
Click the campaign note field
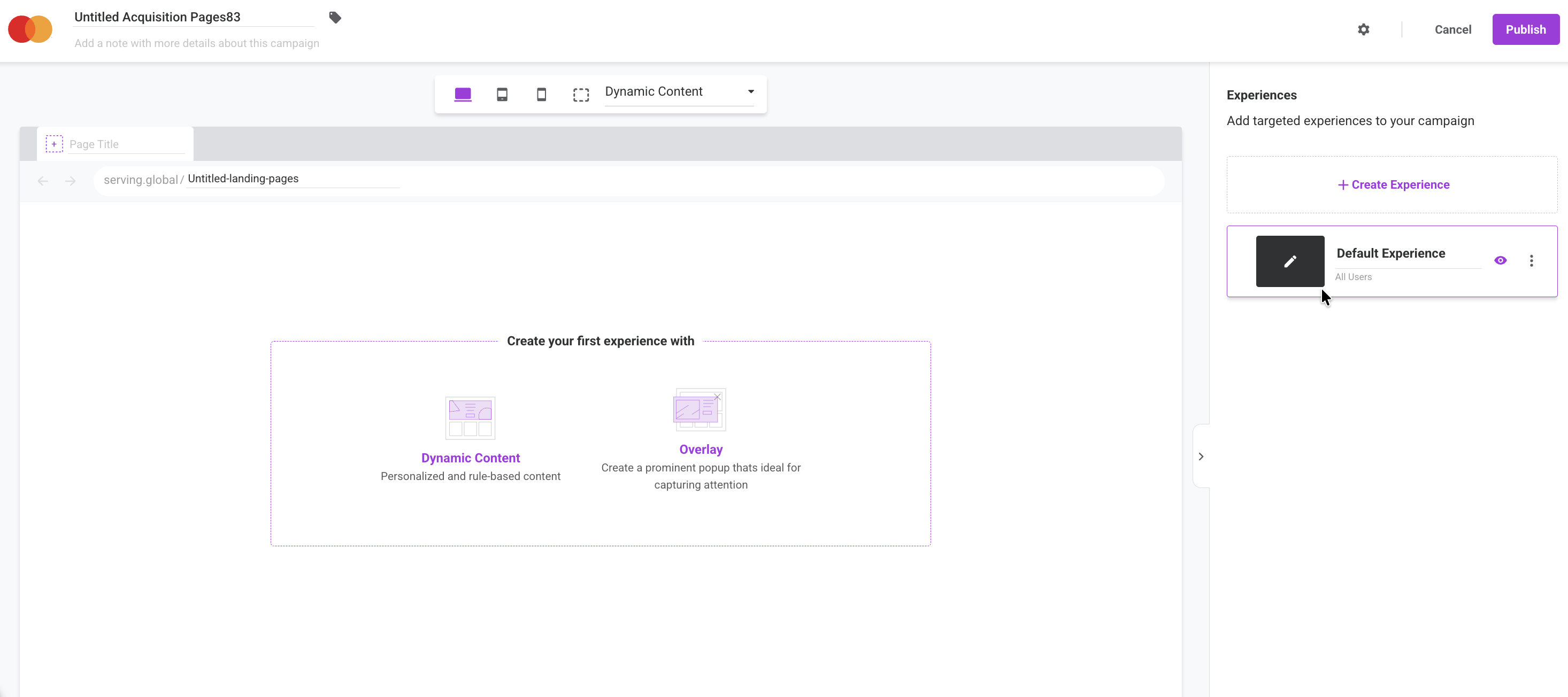(x=197, y=43)
